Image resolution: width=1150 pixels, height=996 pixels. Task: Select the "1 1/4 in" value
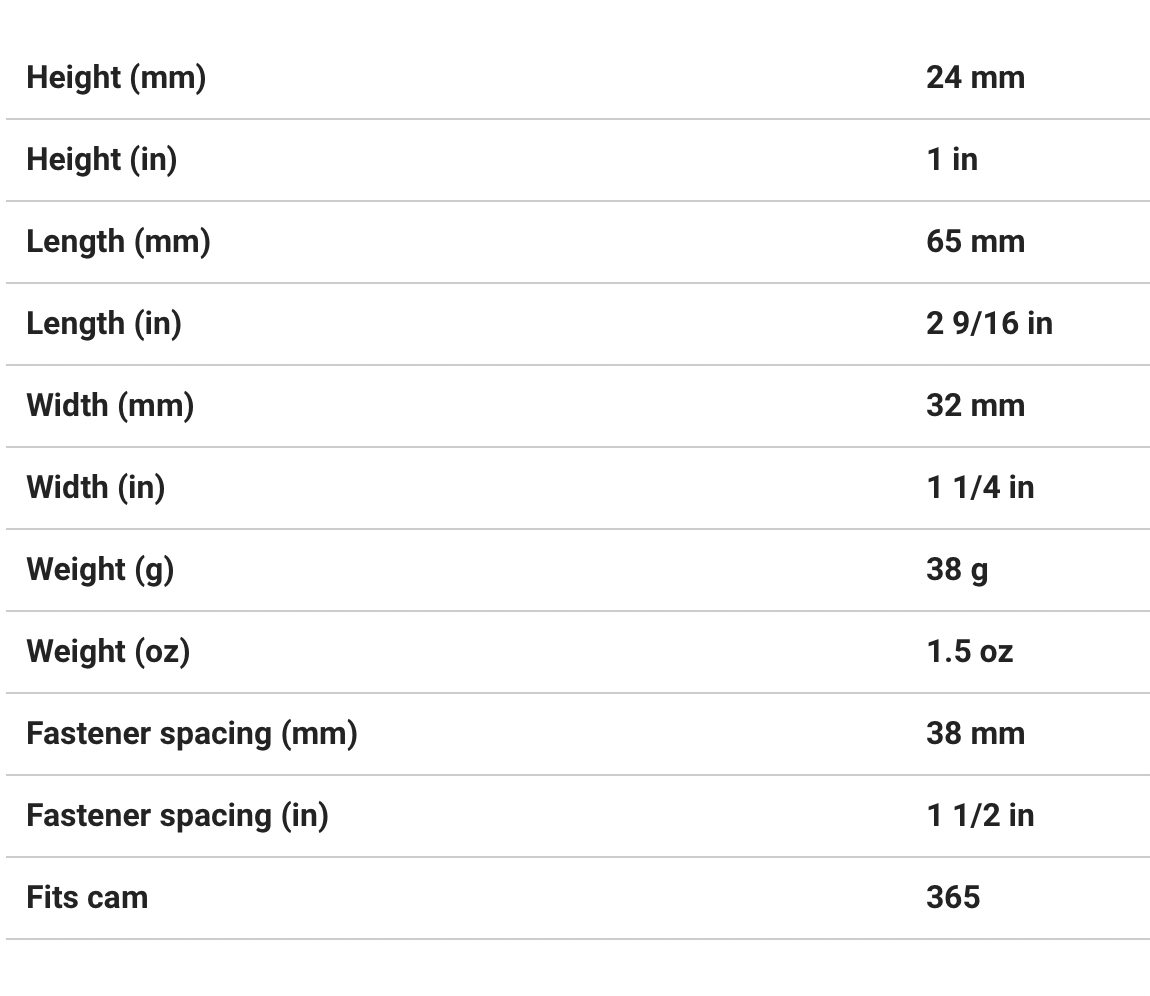tap(980, 487)
